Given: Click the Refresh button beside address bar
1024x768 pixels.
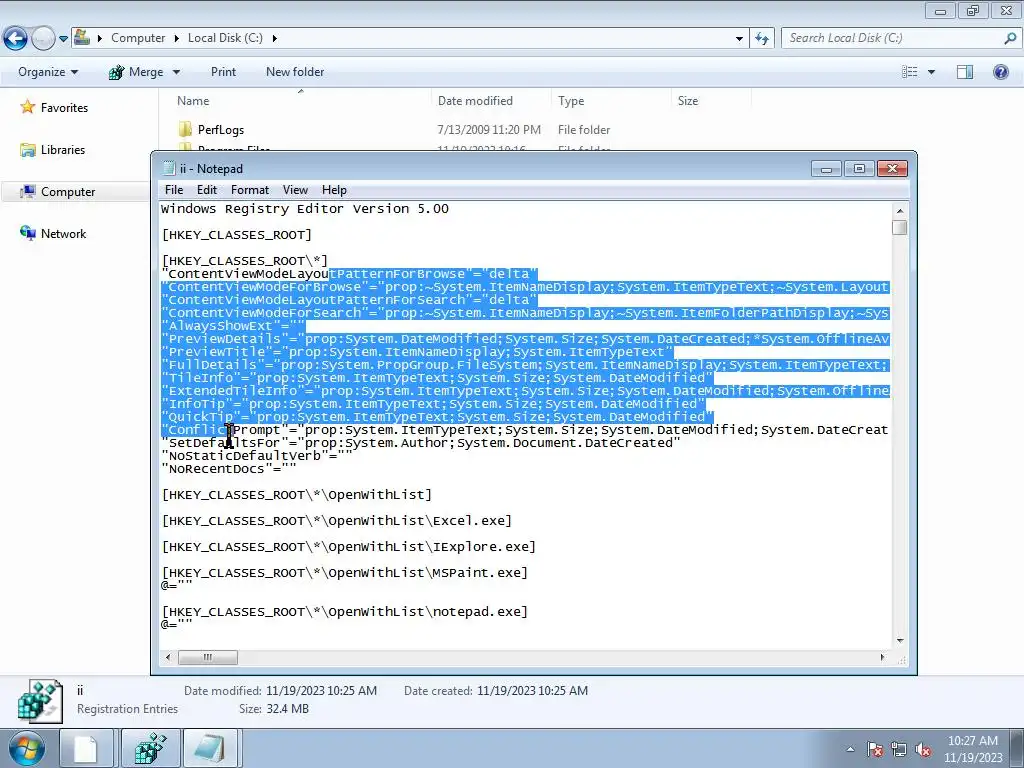Looking at the screenshot, I should pos(762,39).
